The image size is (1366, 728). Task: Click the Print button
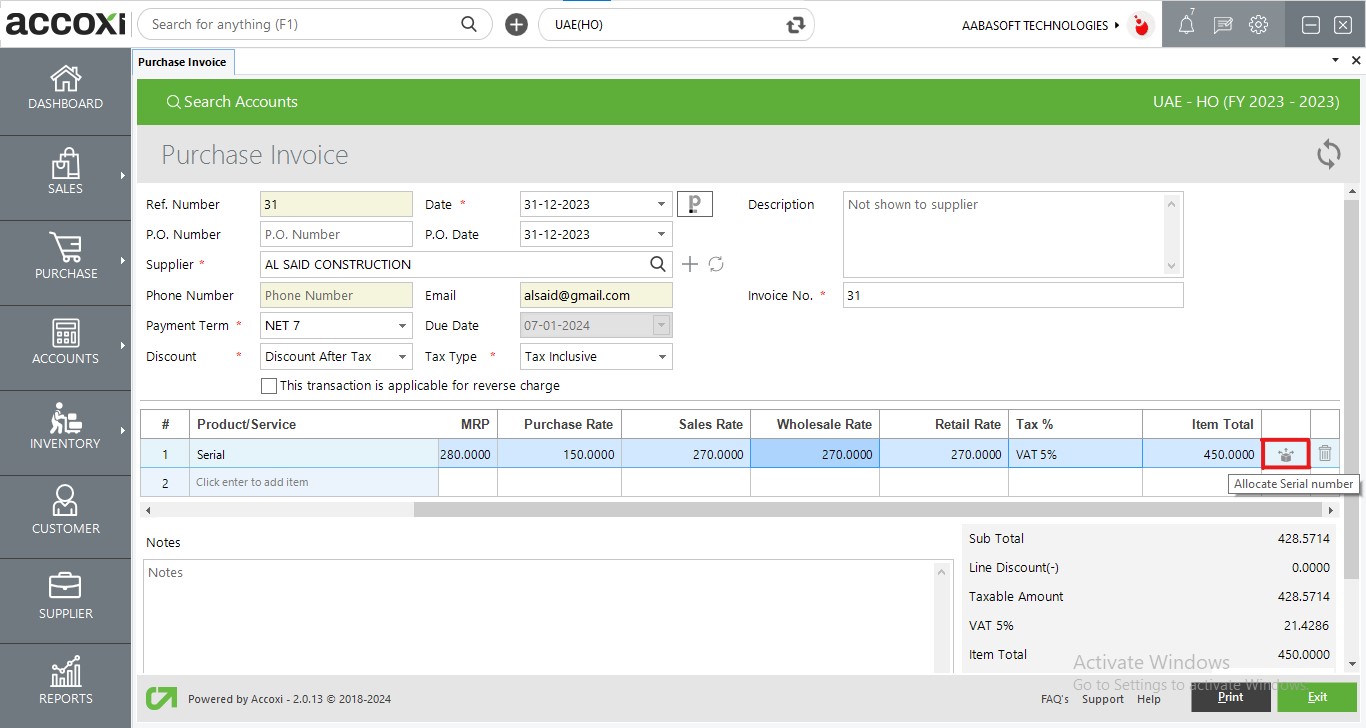pyautogui.click(x=1230, y=697)
